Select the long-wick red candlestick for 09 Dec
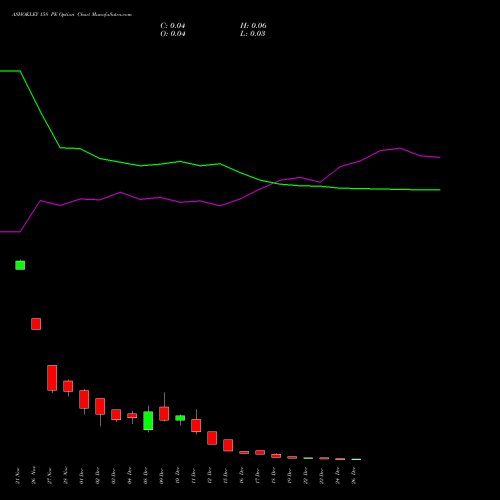500x500 pixels. (164, 413)
